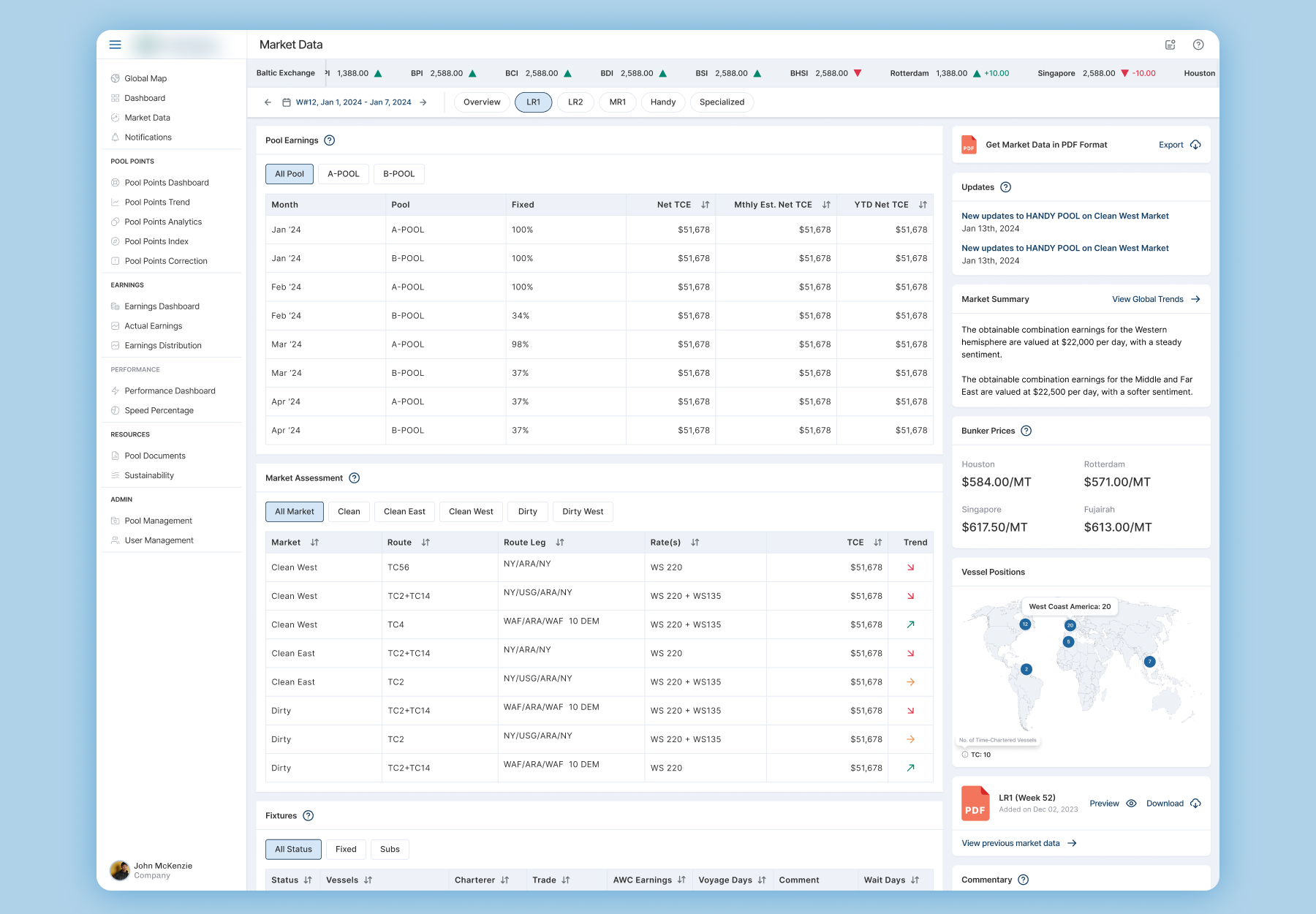Switch to the LR2 tab

pyautogui.click(x=575, y=102)
